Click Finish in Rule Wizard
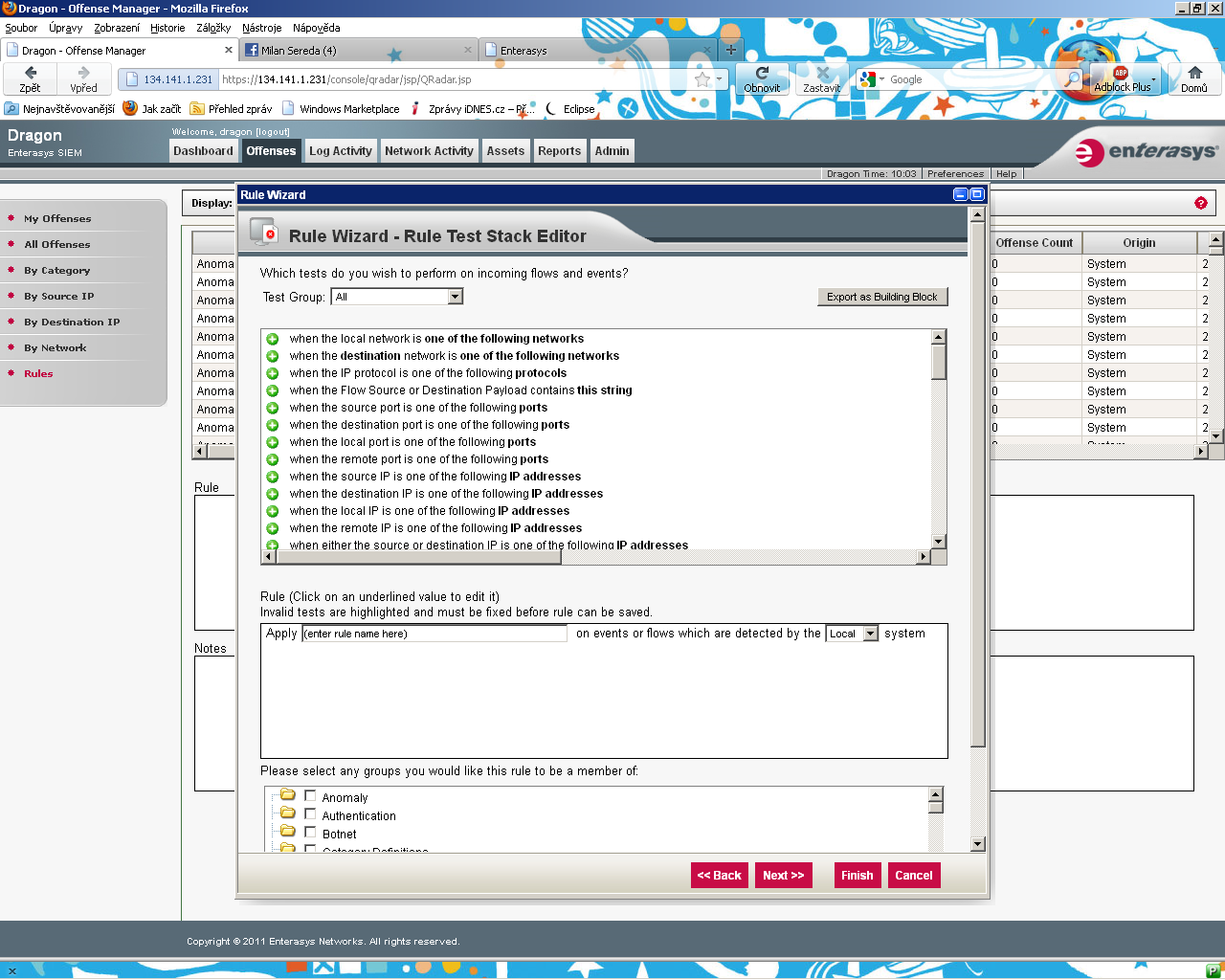 tap(857, 875)
